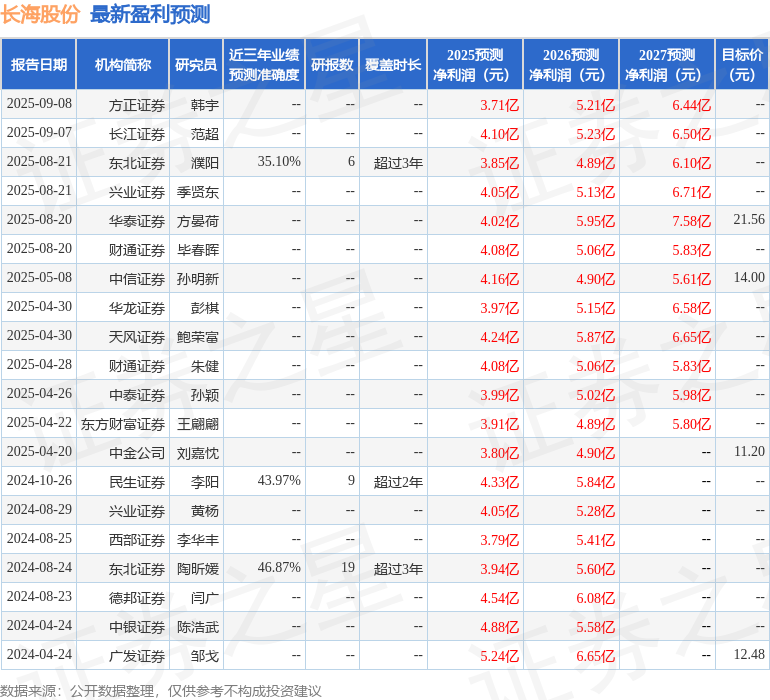Select the date 2024-08-29

tap(39, 509)
